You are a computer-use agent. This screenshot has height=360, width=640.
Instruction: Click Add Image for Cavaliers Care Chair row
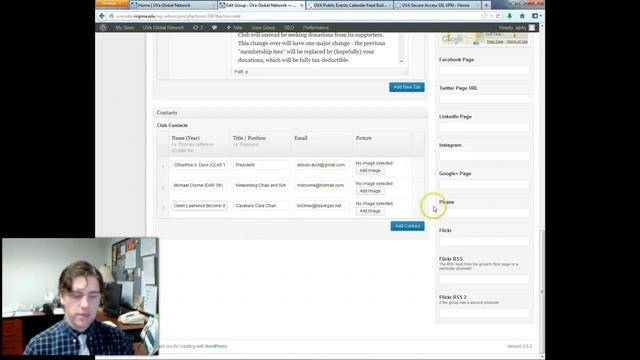click(x=370, y=211)
